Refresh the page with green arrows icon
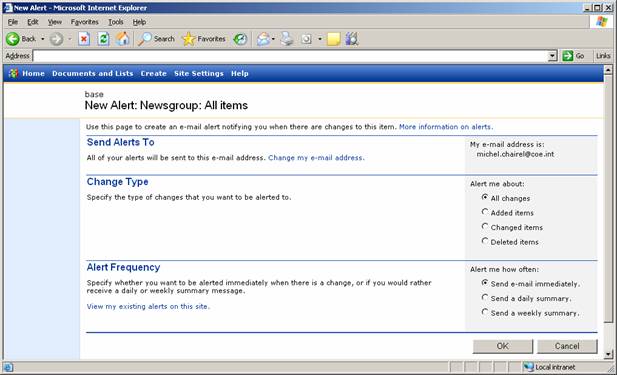617x375 pixels. point(103,39)
